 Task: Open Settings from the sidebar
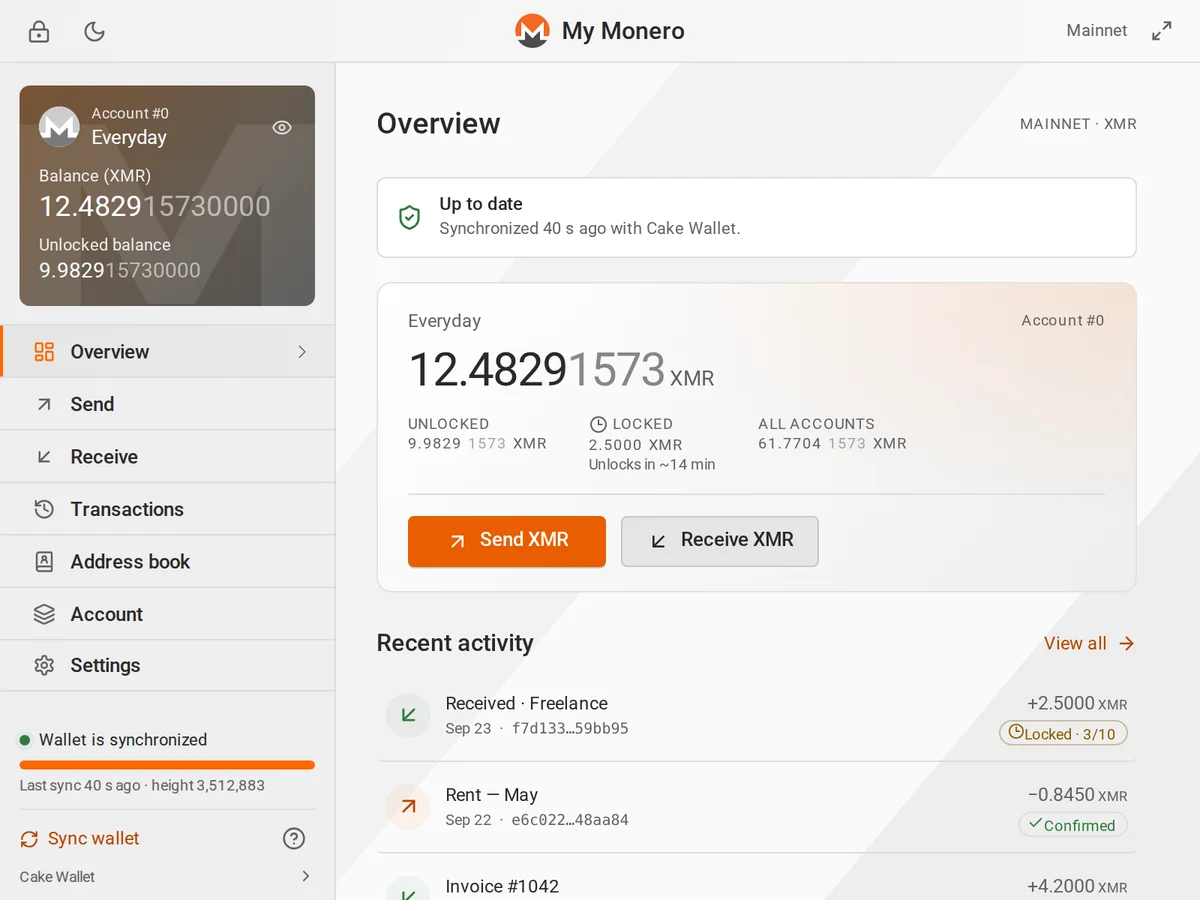pos(168,666)
